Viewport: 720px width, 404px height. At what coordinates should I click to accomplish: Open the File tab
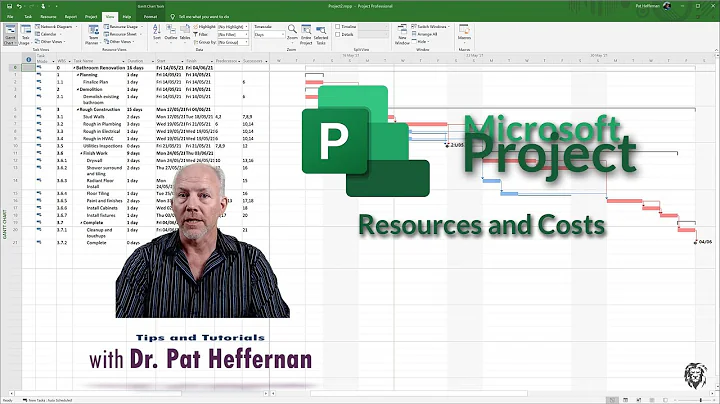10,17
